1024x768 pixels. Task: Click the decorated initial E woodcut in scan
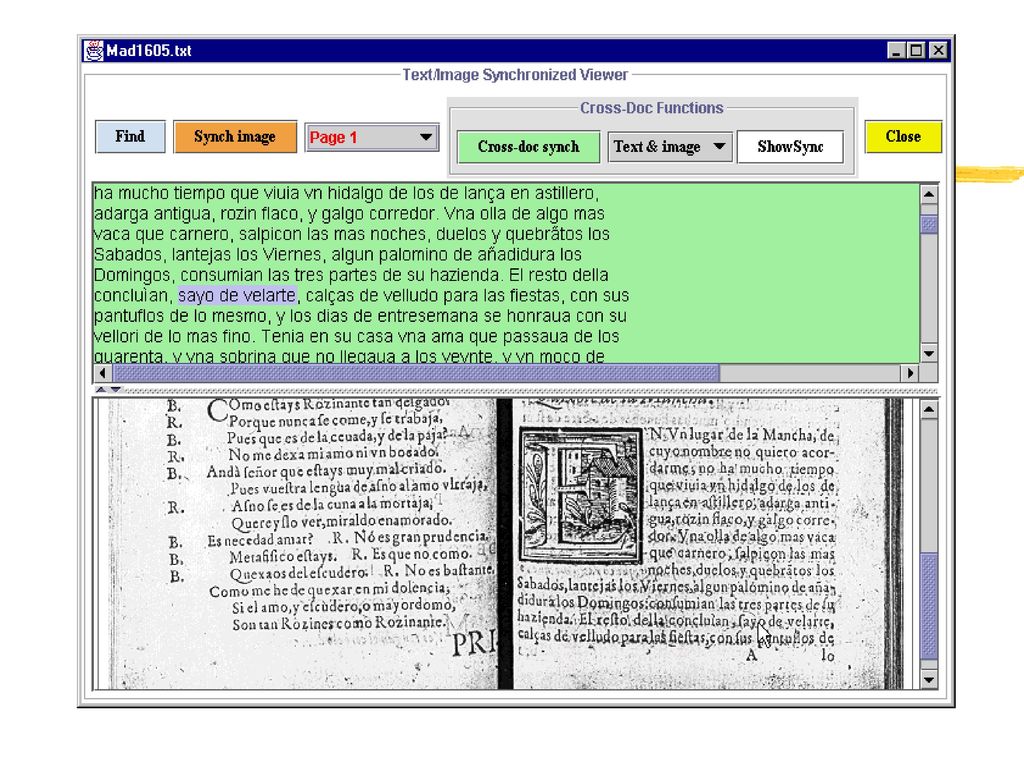coord(581,496)
